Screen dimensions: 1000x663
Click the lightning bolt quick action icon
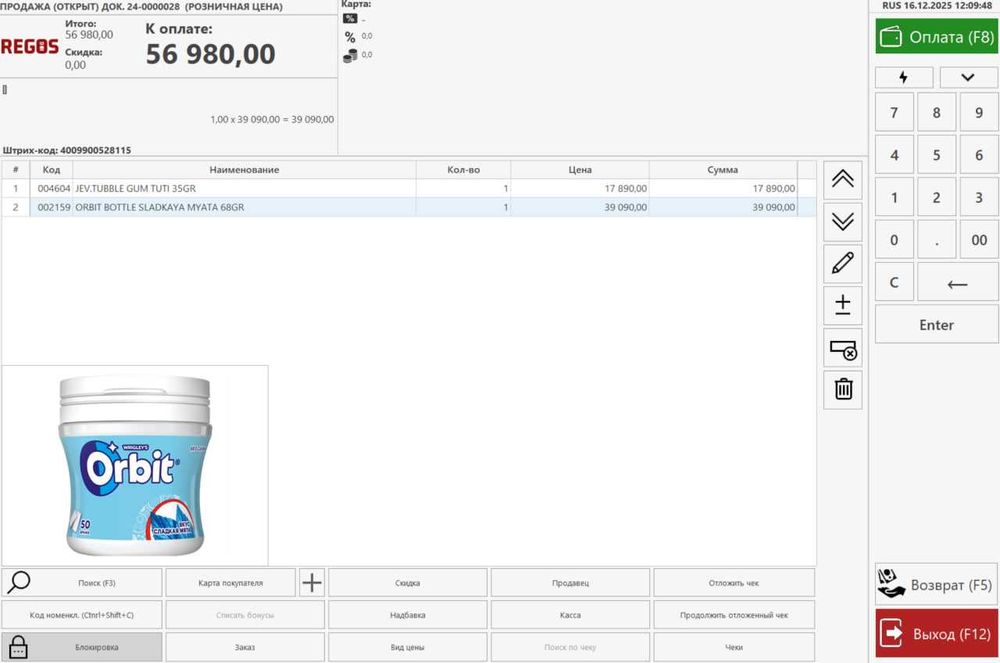pyautogui.click(x=904, y=77)
